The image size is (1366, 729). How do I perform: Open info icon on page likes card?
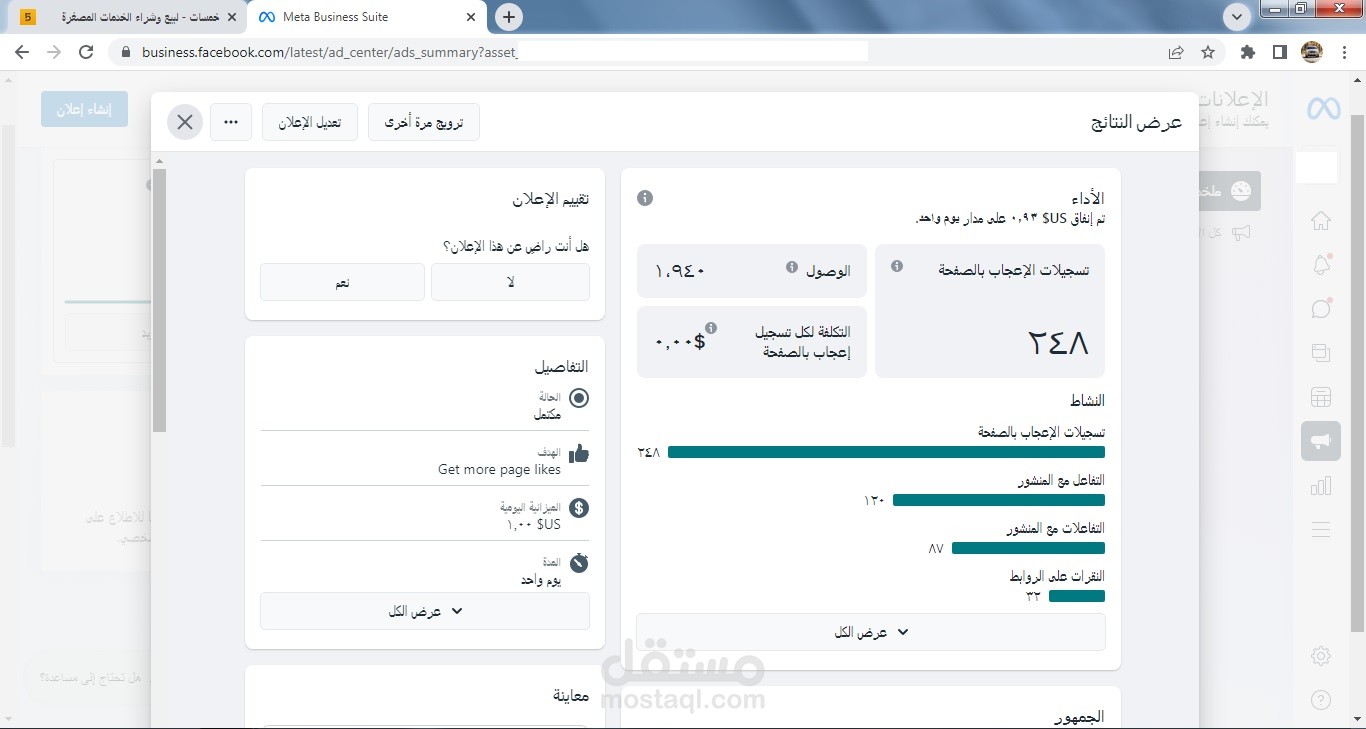[897, 266]
